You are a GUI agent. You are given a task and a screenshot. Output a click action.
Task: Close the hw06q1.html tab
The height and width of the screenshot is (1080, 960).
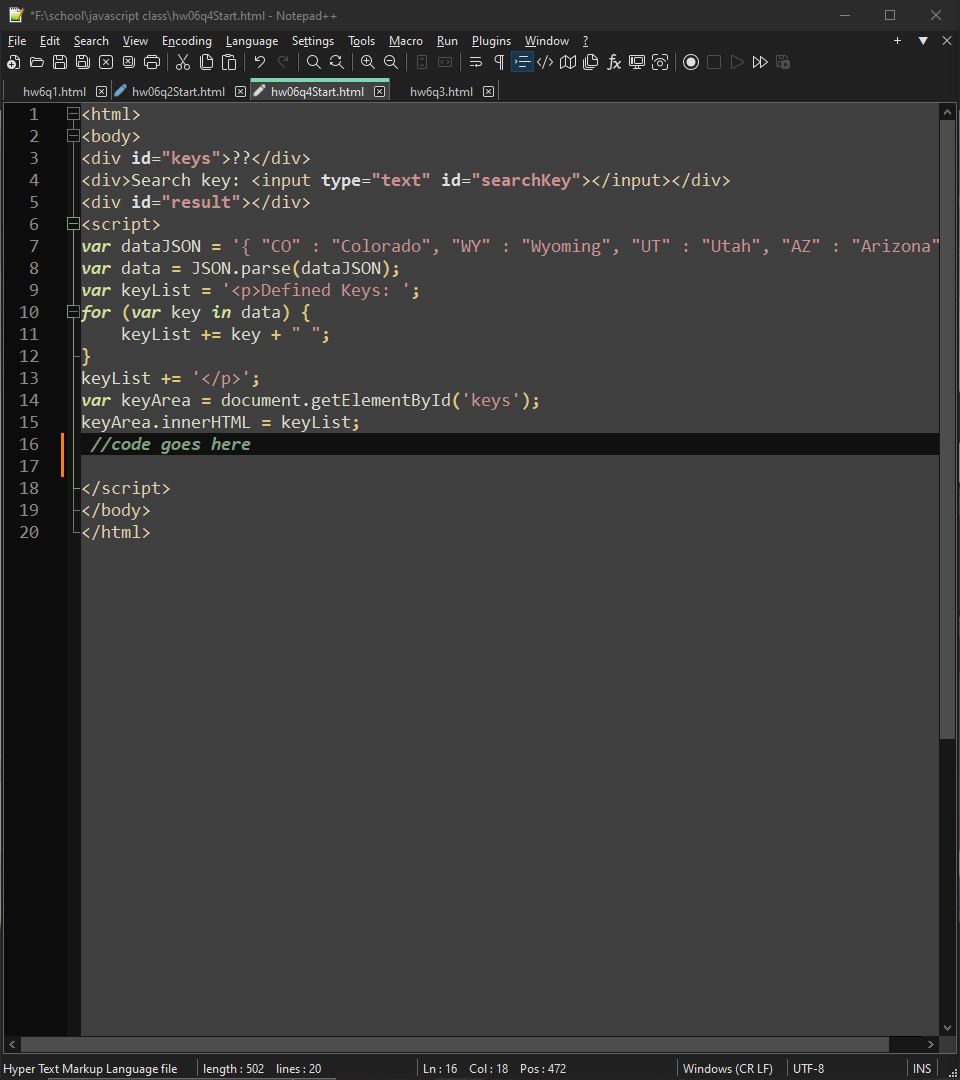point(102,90)
